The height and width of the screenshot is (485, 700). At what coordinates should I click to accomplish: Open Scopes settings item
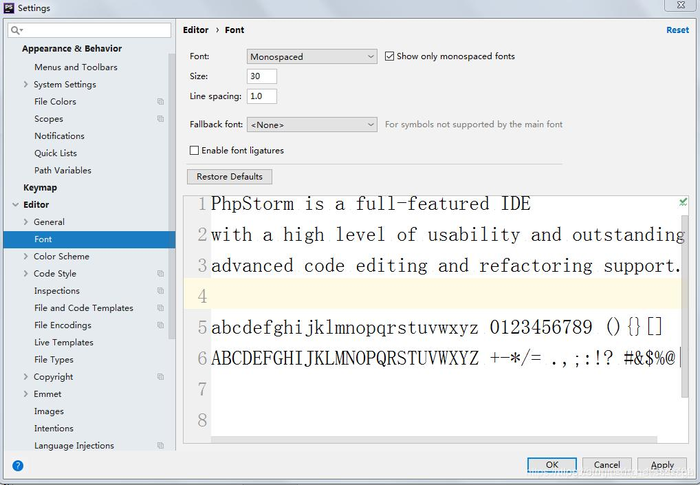[49, 119]
